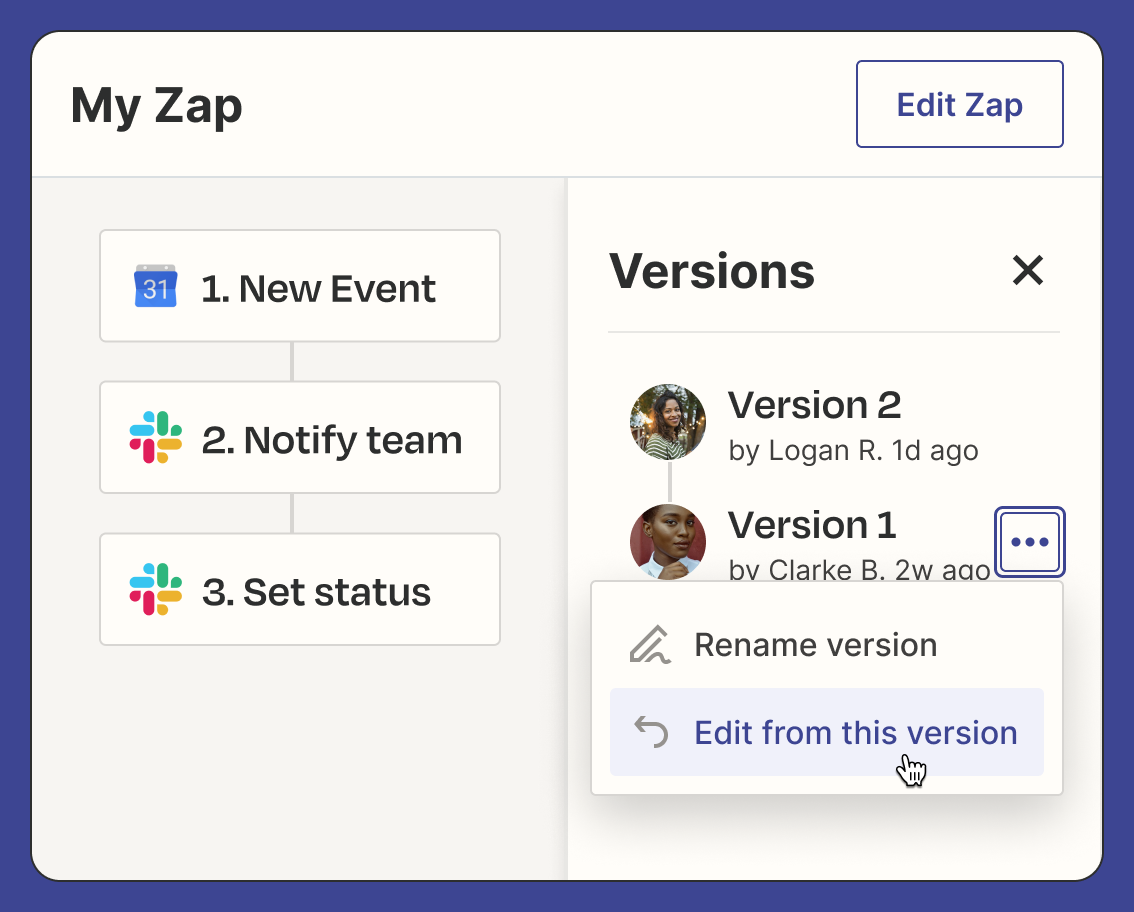This screenshot has height=912, width=1134.
Task: Click Clarke B.'s avatar on Version 1
Action: click(x=668, y=542)
